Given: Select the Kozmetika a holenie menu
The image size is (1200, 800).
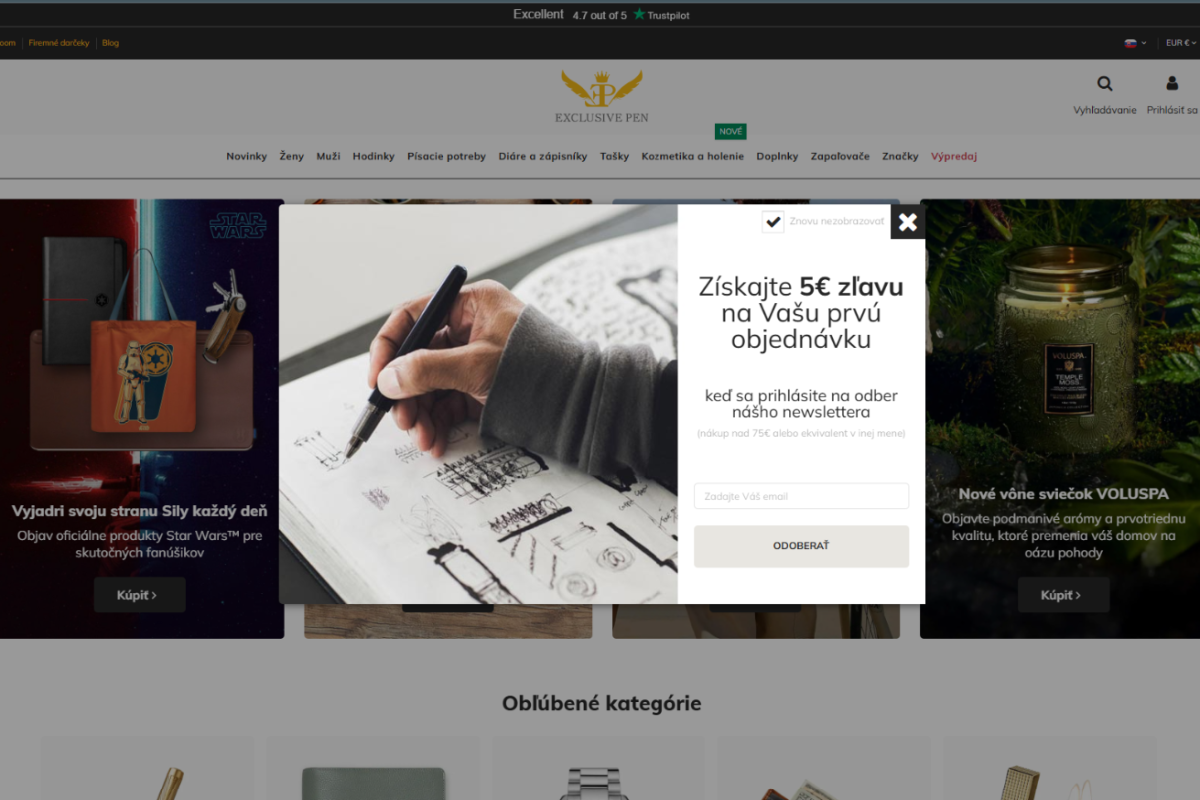Looking at the screenshot, I should pos(693,156).
